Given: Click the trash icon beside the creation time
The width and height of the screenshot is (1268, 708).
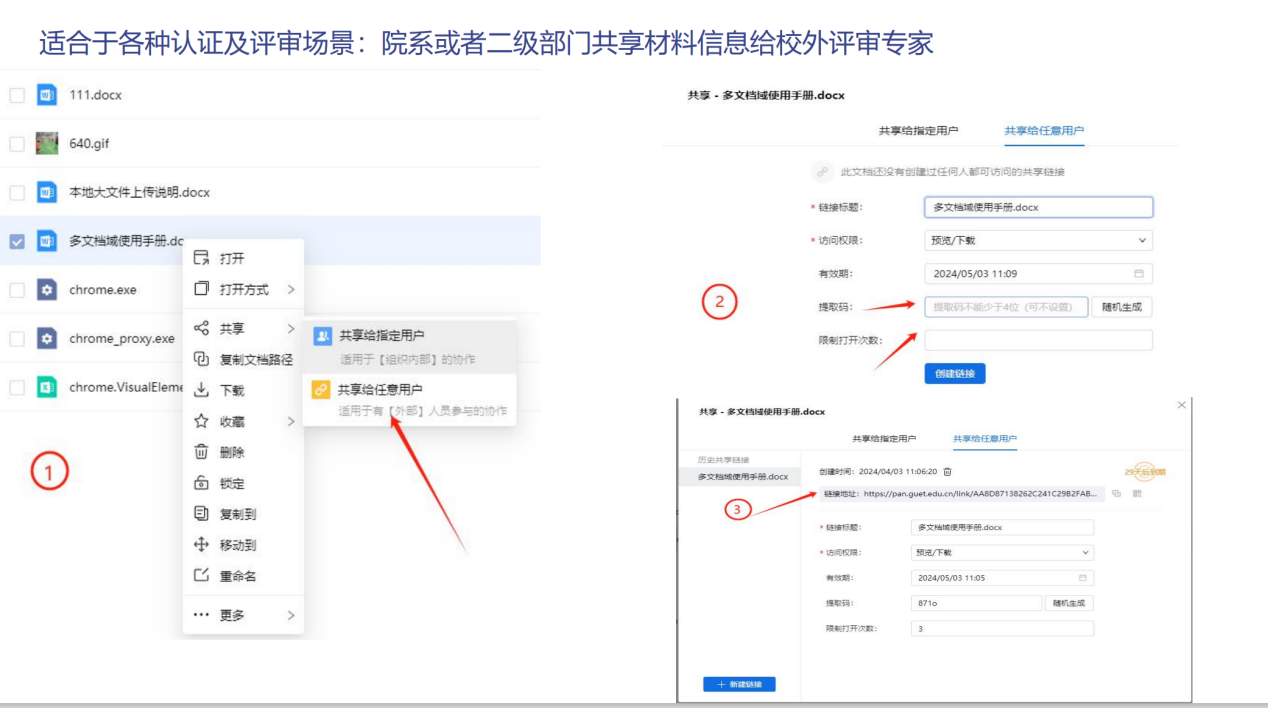Looking at the screenshot, I should click(948, 471).
